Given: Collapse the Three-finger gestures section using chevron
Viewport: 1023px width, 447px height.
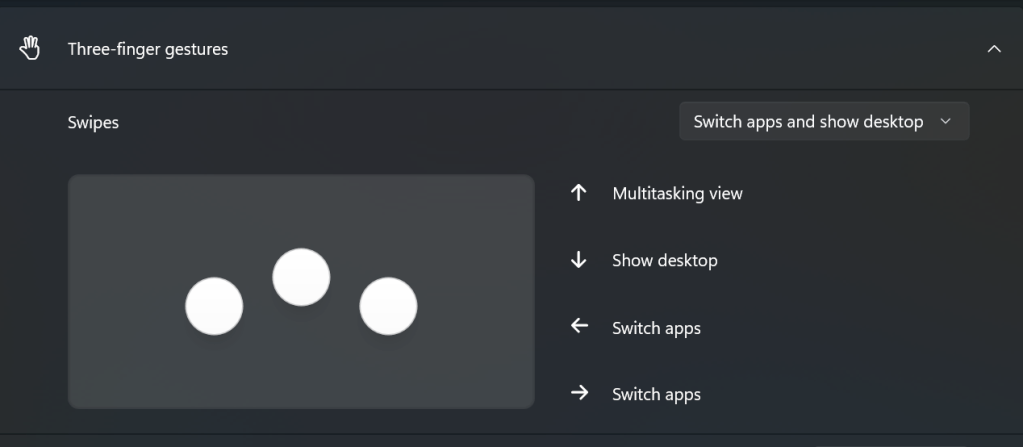Looking at the screenshot, I should pos(993,49).
